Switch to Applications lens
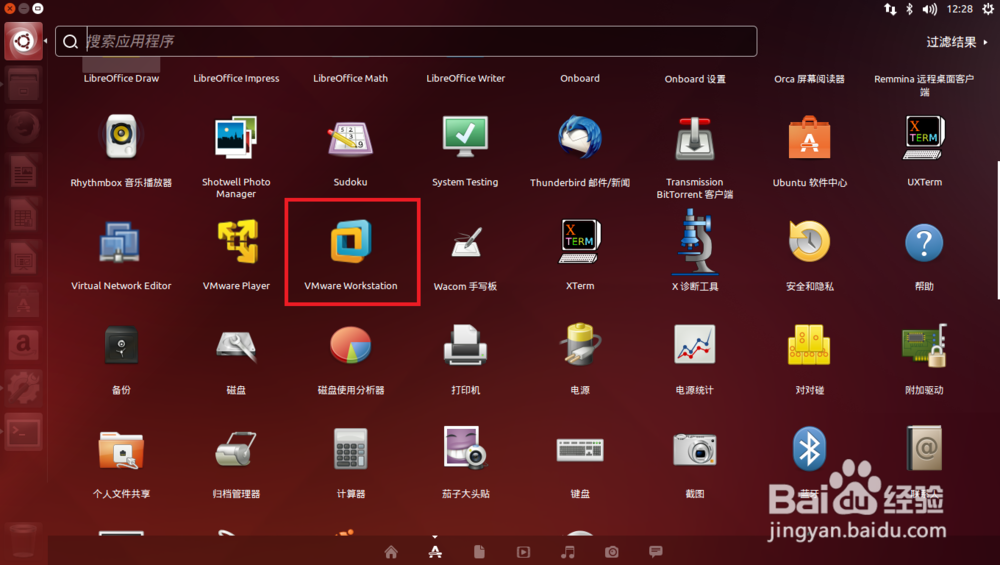The height and width of the screenshot is (565, 1000). tap(435, 552)
